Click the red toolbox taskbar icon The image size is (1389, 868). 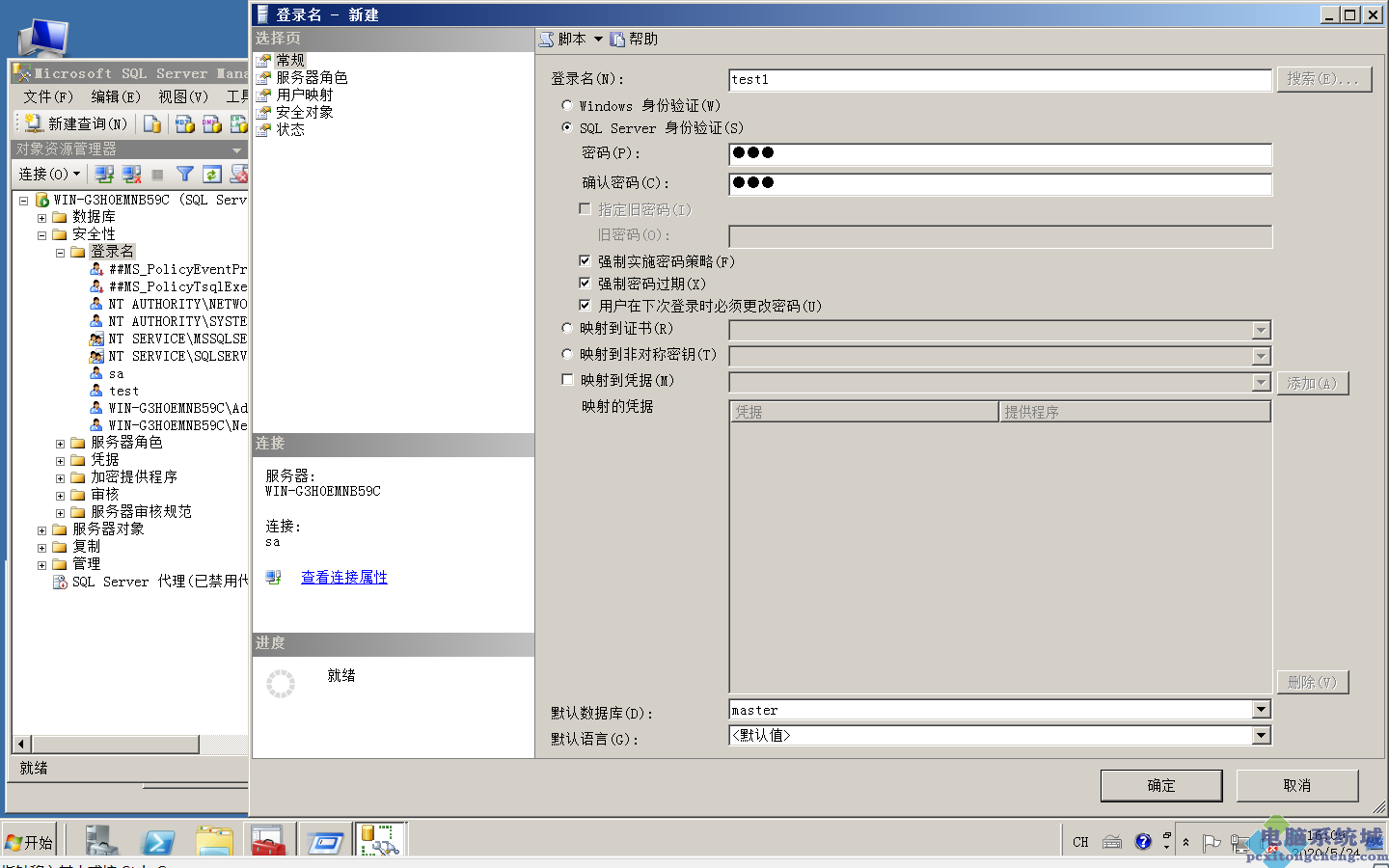pos(268,841)
